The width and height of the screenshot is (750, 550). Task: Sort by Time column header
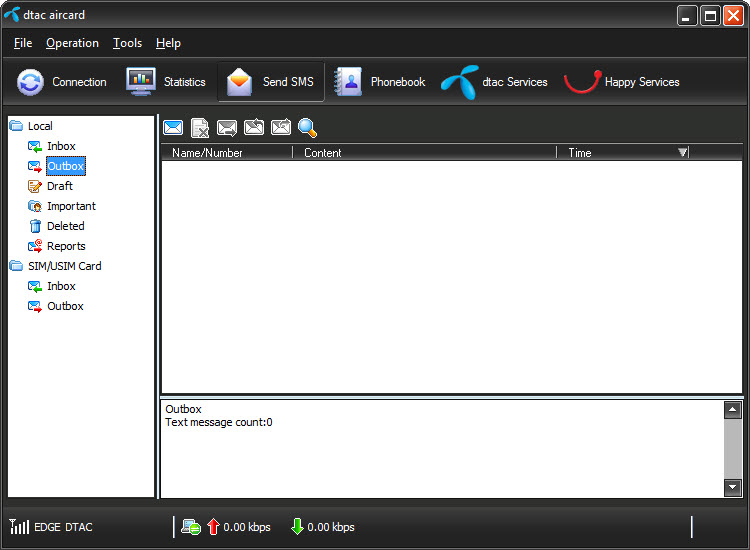click(x=622, y=153)
